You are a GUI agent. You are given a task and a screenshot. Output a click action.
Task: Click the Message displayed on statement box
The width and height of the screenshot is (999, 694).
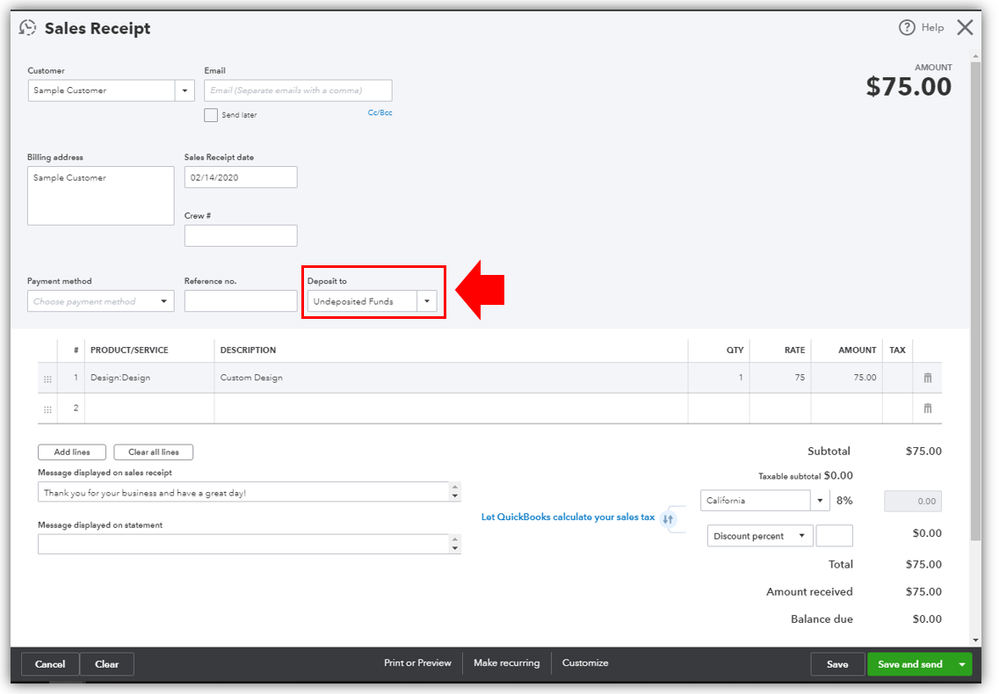pos(244,544)
